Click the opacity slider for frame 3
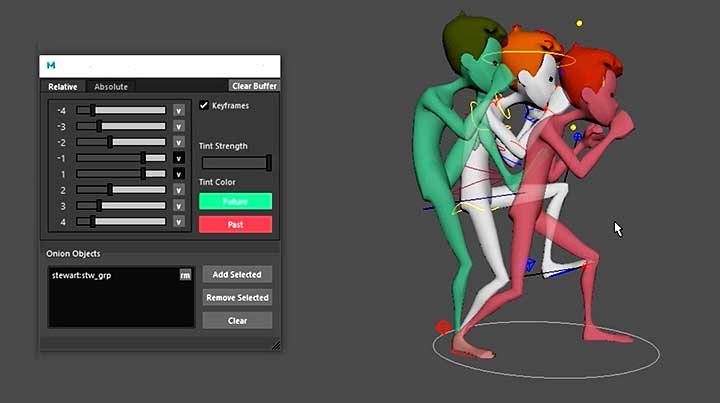The image size is (720, 403). coord(121,206)
